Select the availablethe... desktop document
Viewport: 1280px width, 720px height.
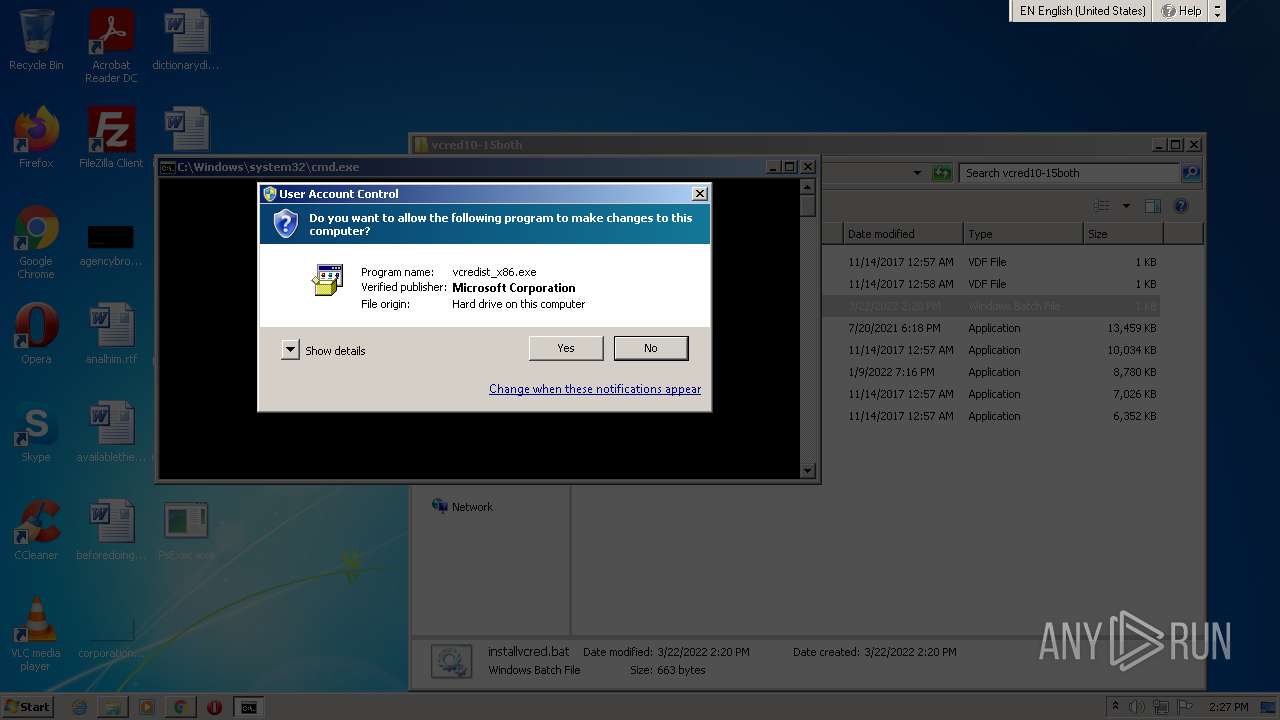[x=111, y=432]
